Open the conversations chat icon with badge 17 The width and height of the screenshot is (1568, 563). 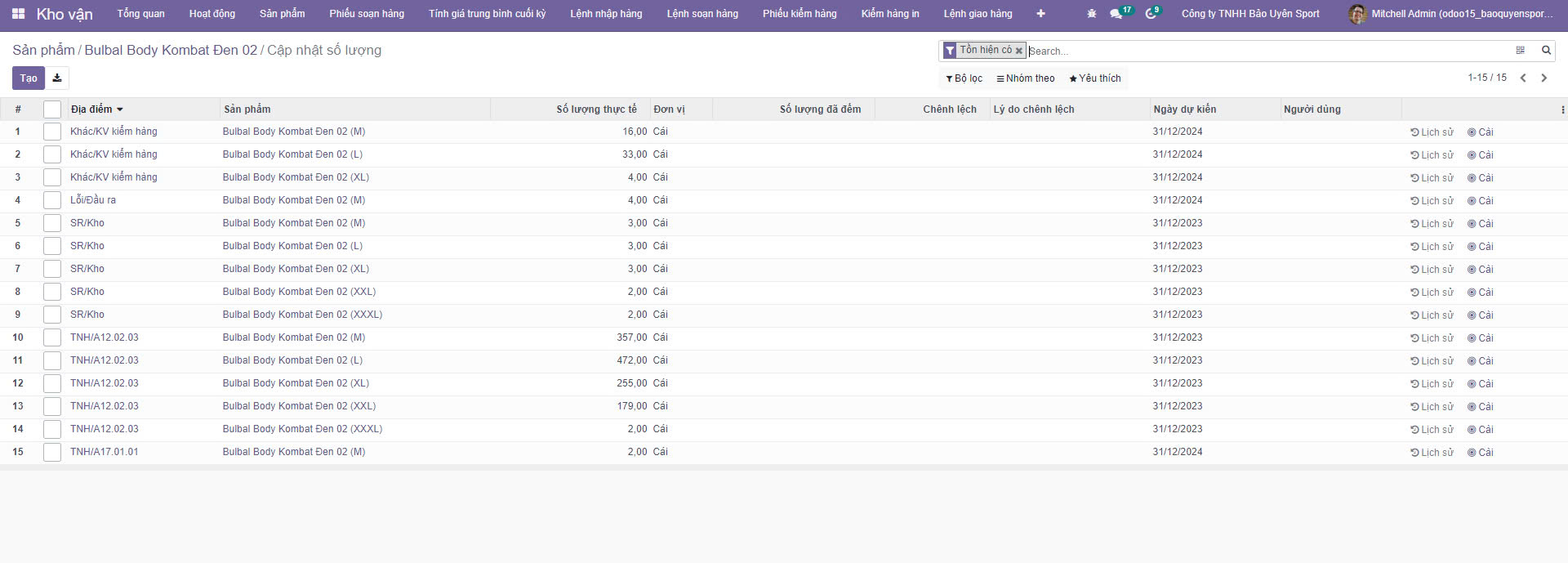[x=1116, y=14]
